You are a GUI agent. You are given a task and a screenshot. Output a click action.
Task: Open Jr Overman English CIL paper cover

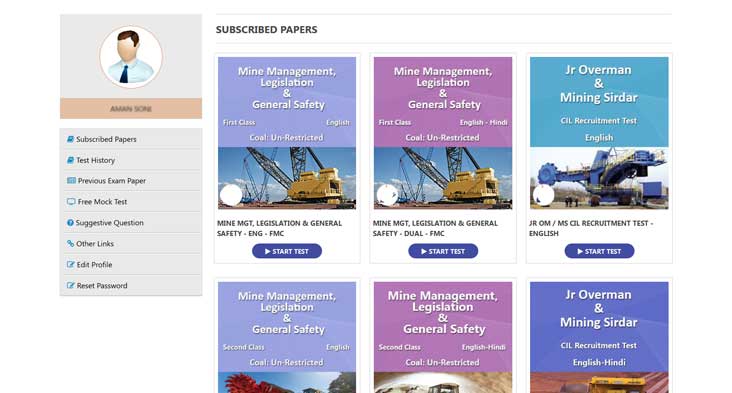click(599, 133)
